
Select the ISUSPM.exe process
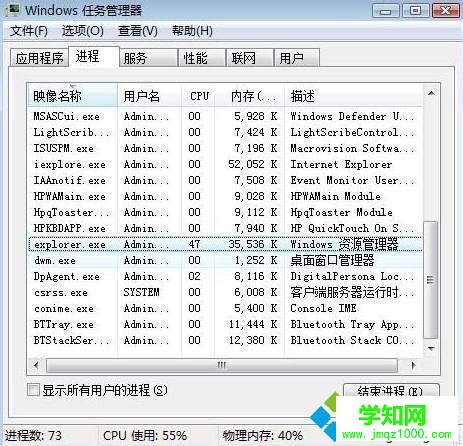click(225, 148)
